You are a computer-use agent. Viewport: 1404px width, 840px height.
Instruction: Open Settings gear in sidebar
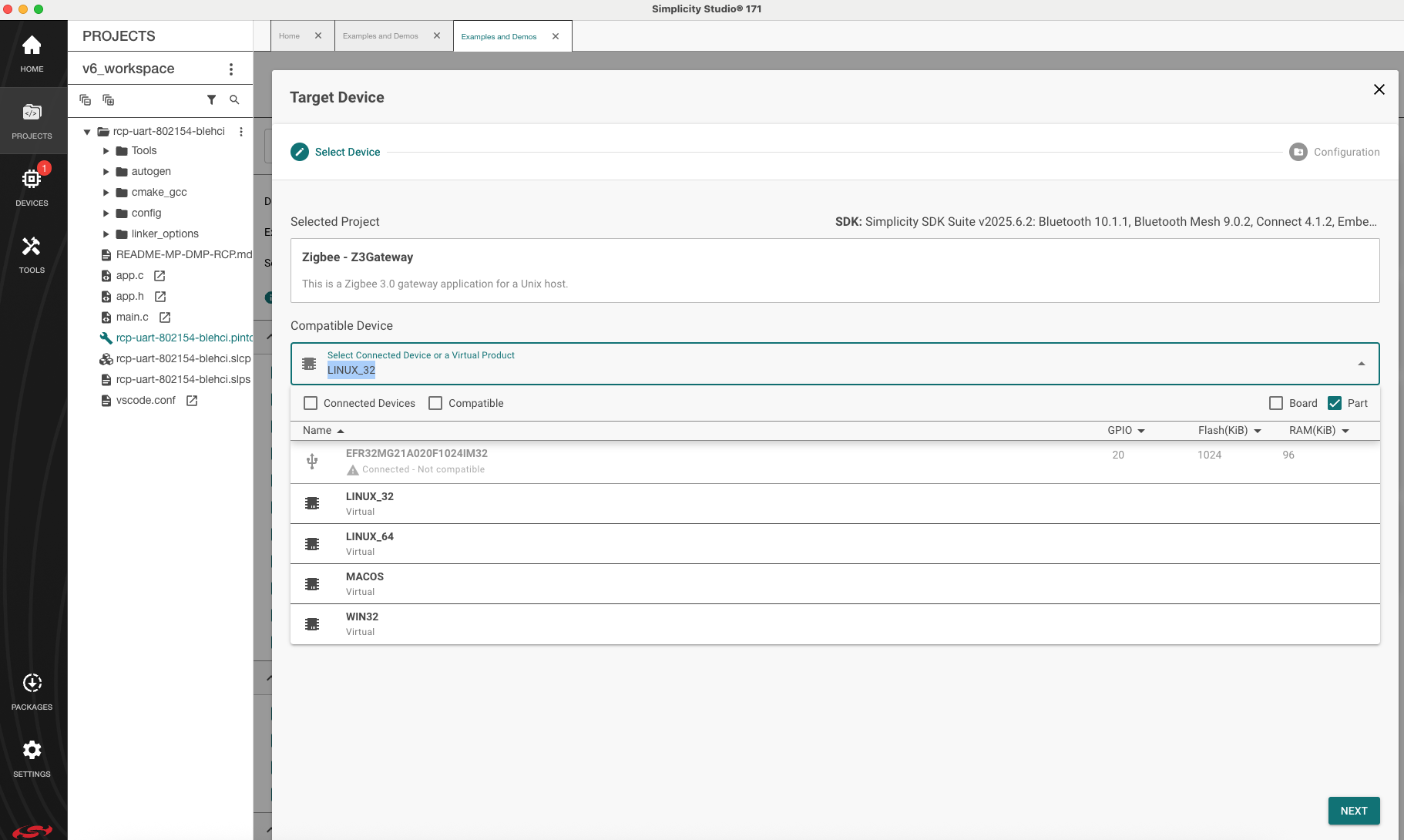point(32,758)
